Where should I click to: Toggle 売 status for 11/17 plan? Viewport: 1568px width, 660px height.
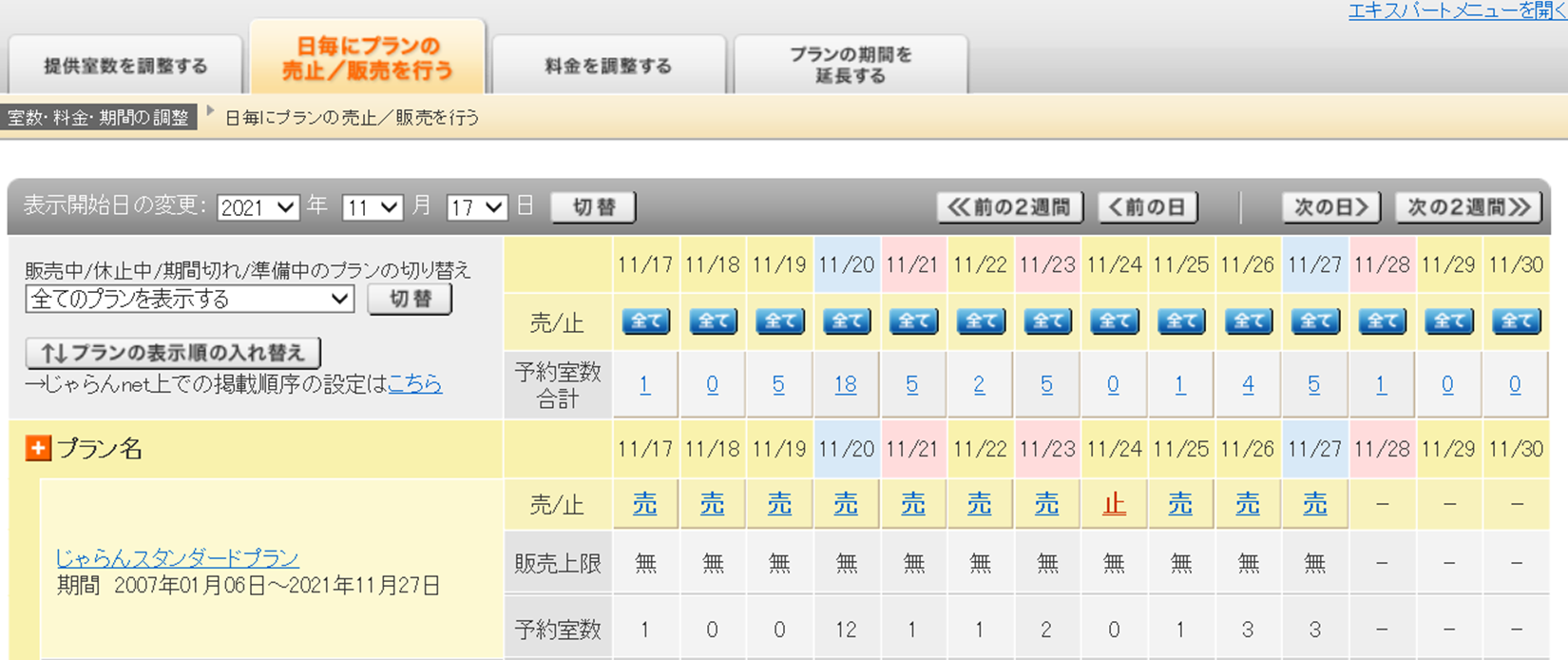coord(645,504)
